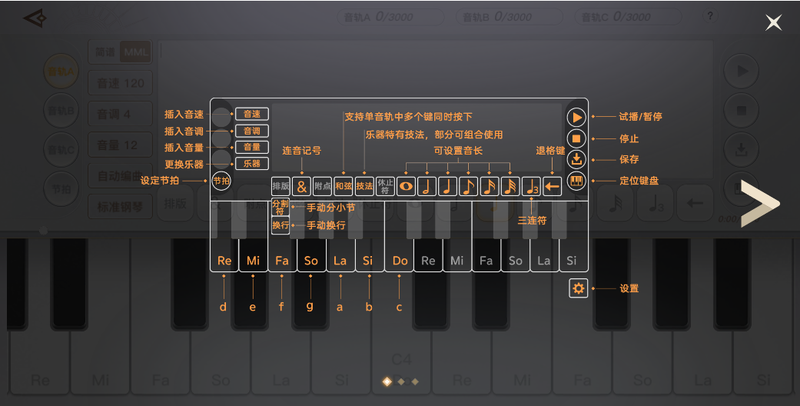
Task: Select the whole note duration icon
Action: pyautogui.click(x=406, y=185)
